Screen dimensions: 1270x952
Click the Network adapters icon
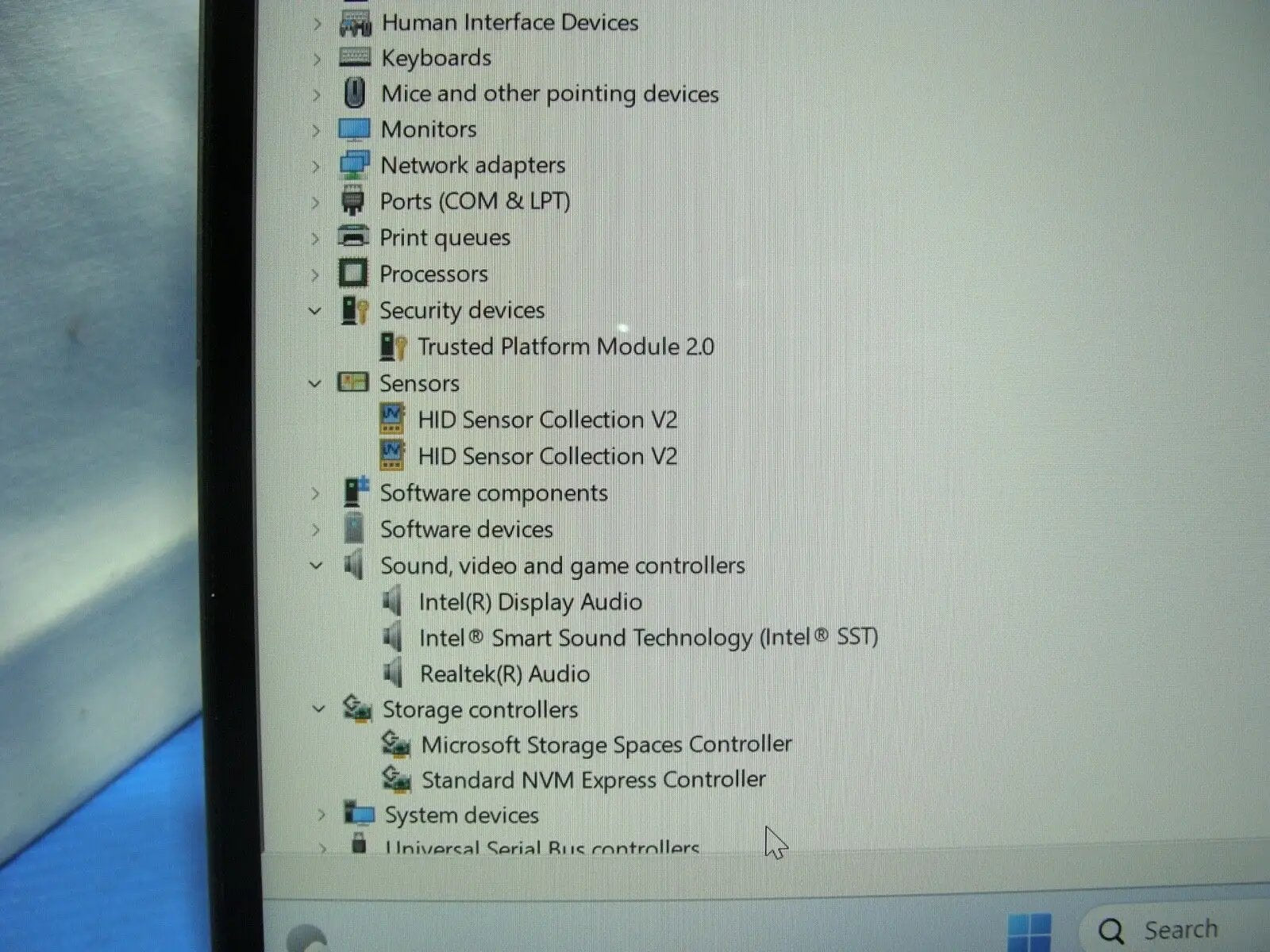tap(353, 166)
